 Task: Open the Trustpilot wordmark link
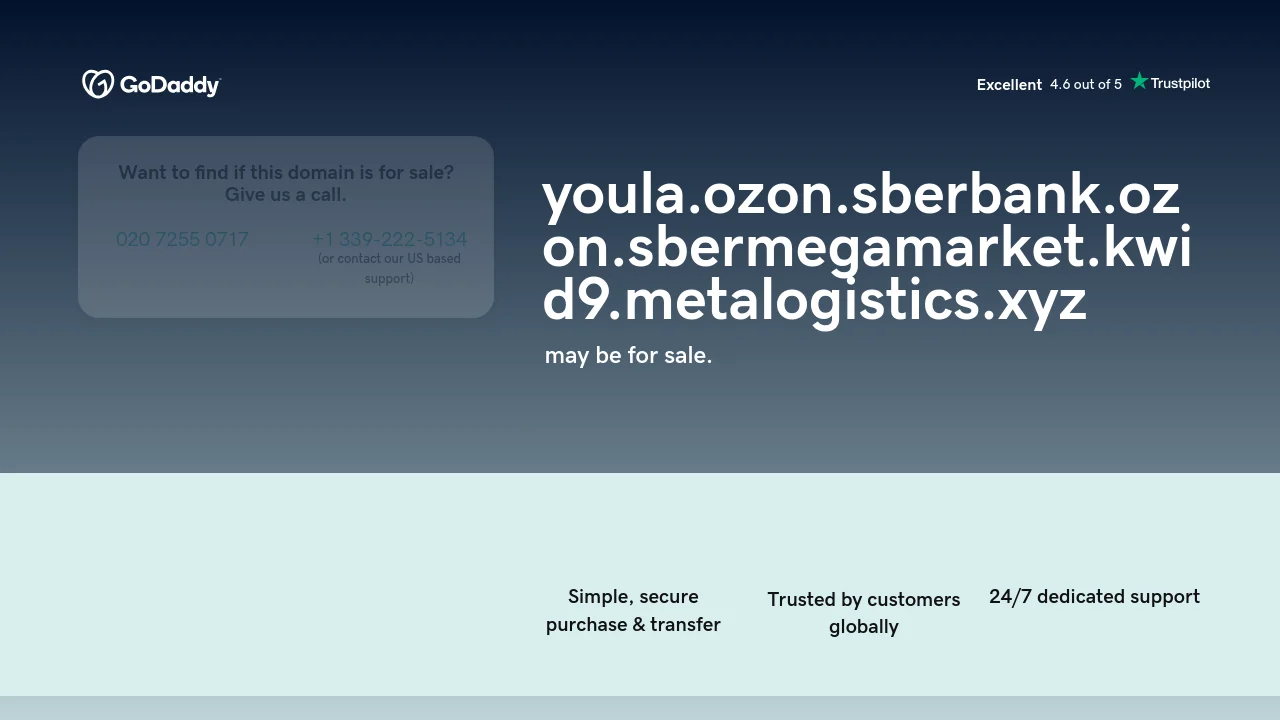coord(1180,83)
